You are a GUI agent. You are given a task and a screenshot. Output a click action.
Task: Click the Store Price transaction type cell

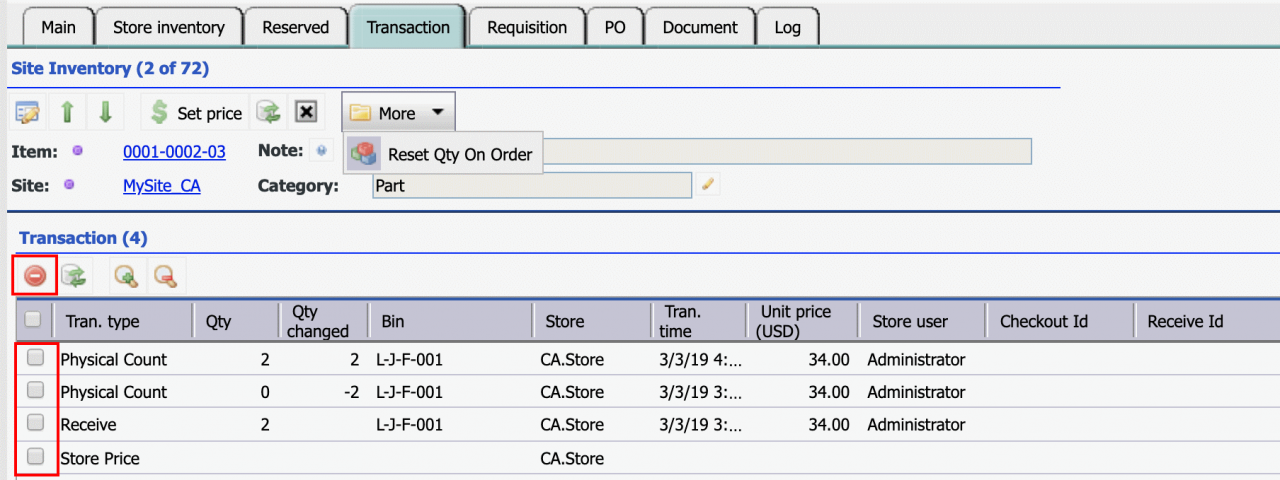[x=100, y=459]
